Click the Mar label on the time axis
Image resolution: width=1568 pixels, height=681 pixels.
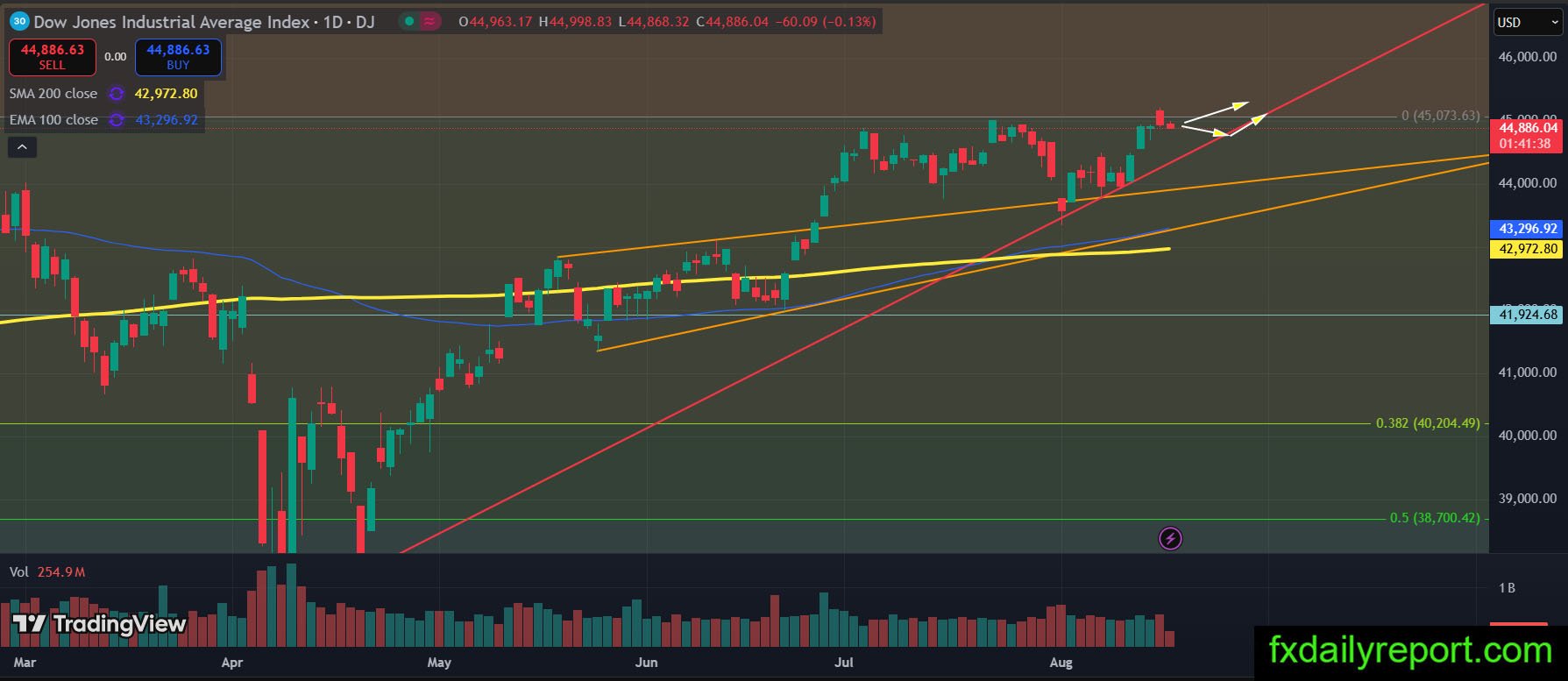(25, 663)
